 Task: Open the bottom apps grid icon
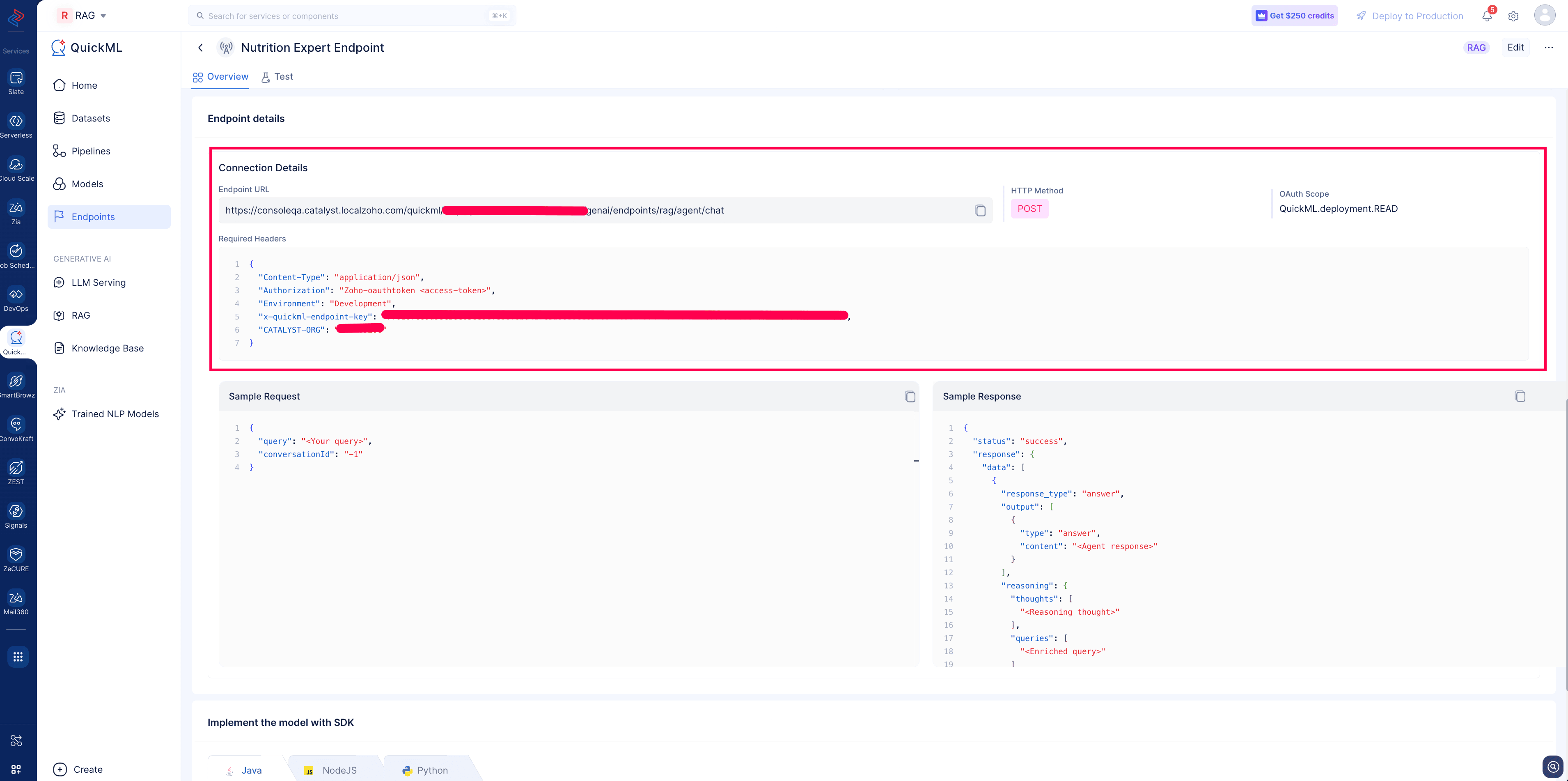(x=16, y=770)
